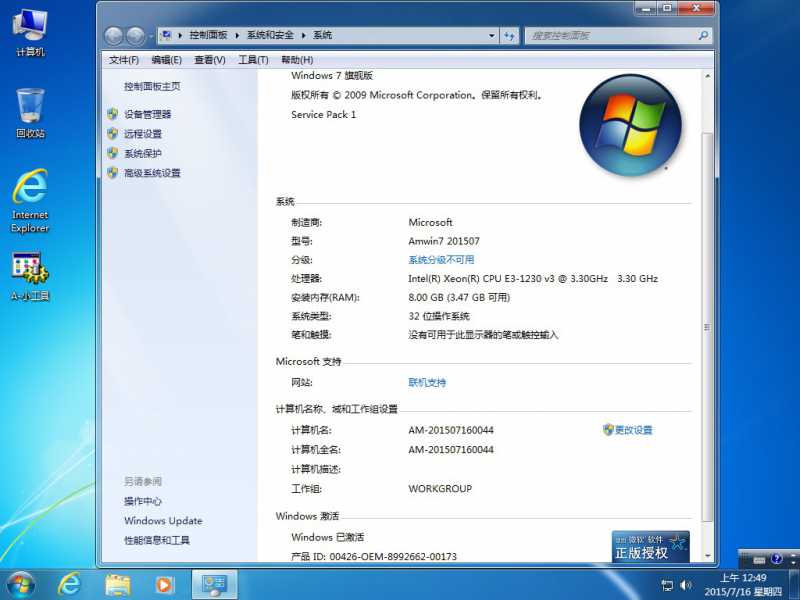The image size is (800, 600).
Task: Click the language bar help icon
Action: click(x=777, y=559)
